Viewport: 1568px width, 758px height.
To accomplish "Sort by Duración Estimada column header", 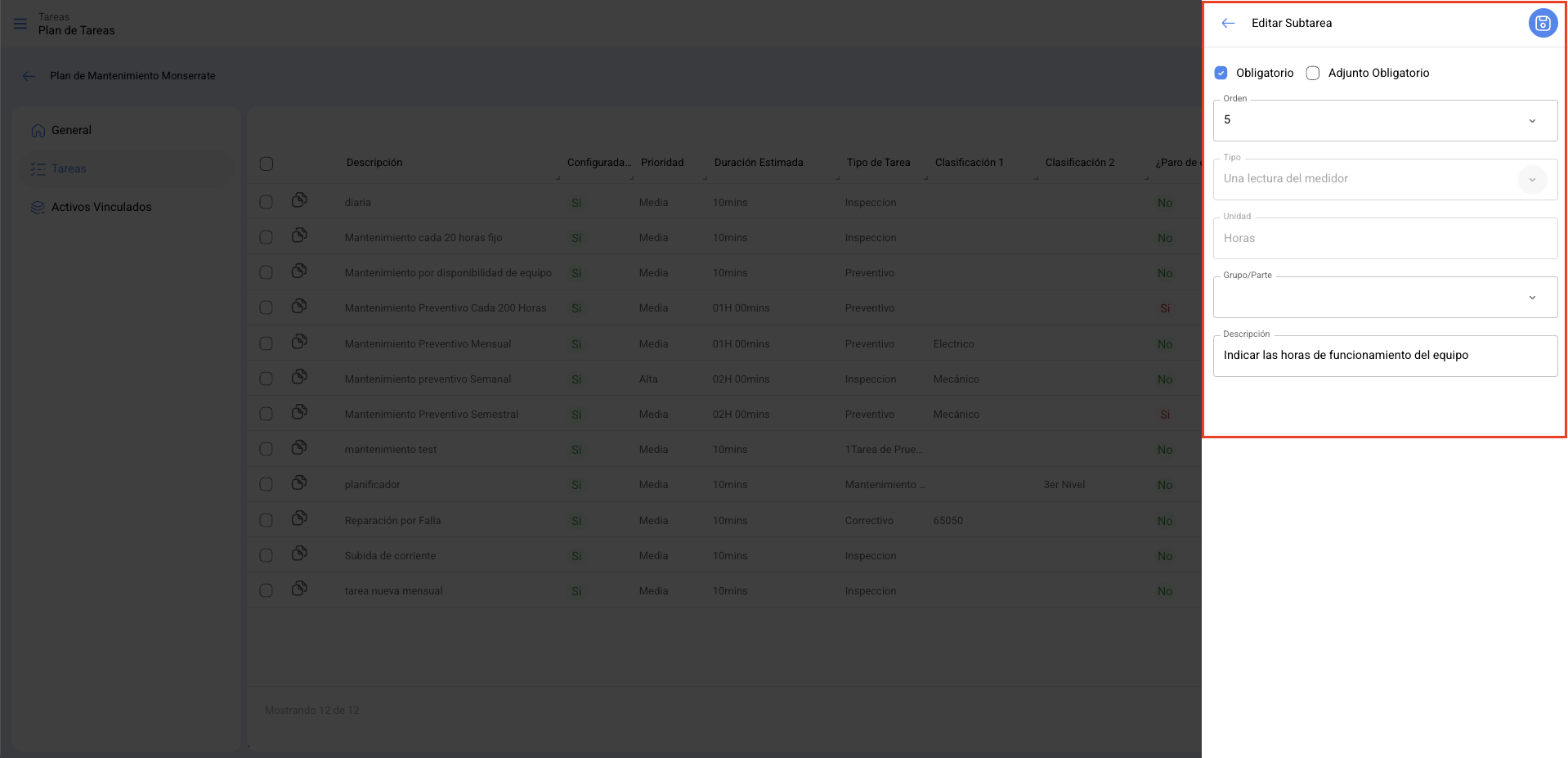I will 758,163.
